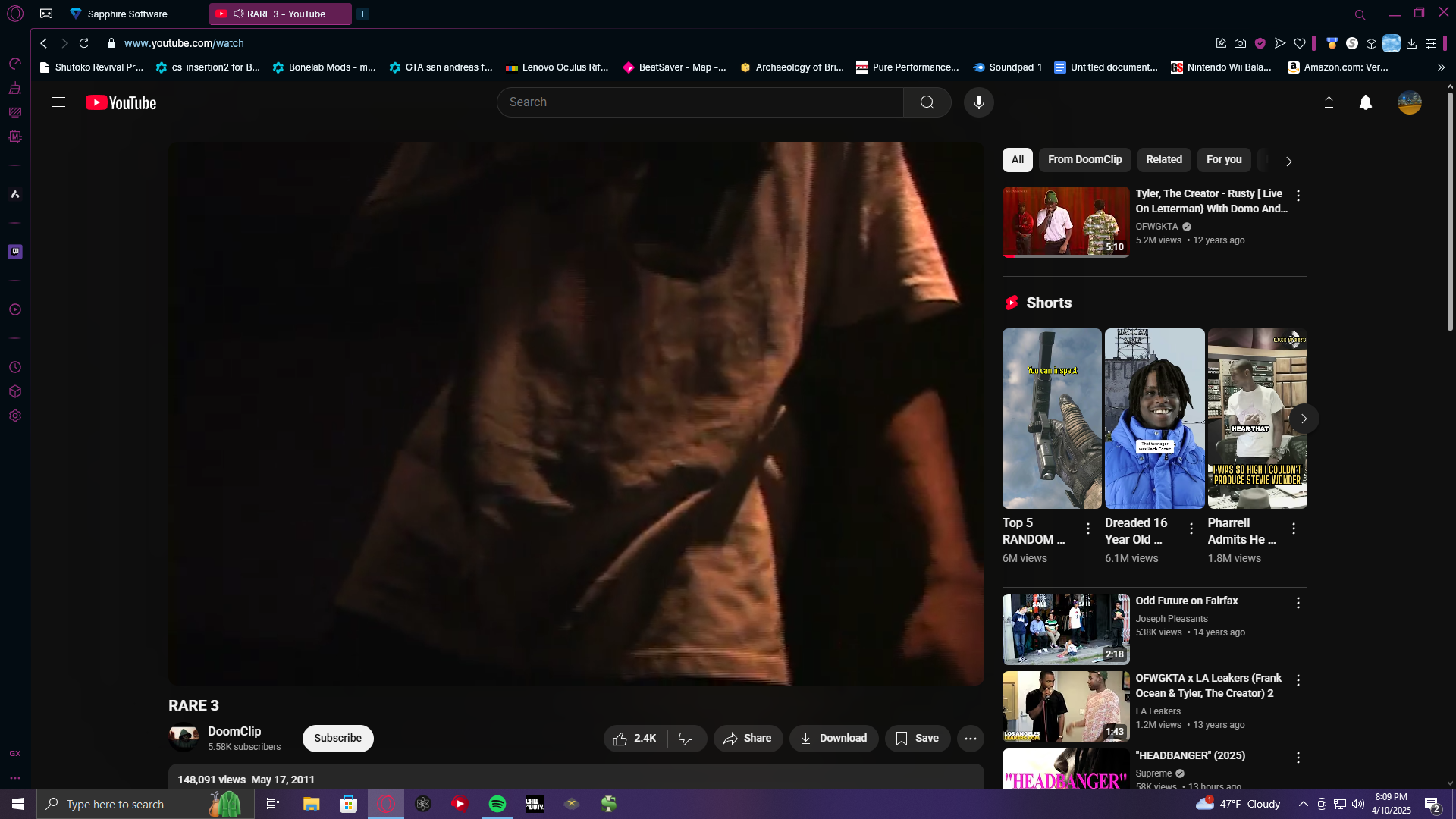The image size is (1456, 819).
Task: Open the Odd Future on Fairfax thumbnail
Action: point(1065,629)
